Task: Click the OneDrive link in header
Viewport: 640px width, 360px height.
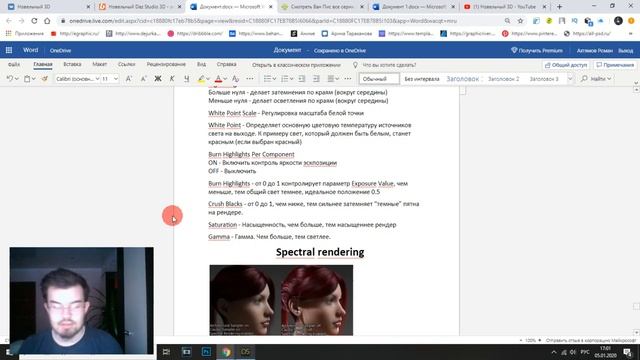Action: pyautogui.click(x=60, y=51)
